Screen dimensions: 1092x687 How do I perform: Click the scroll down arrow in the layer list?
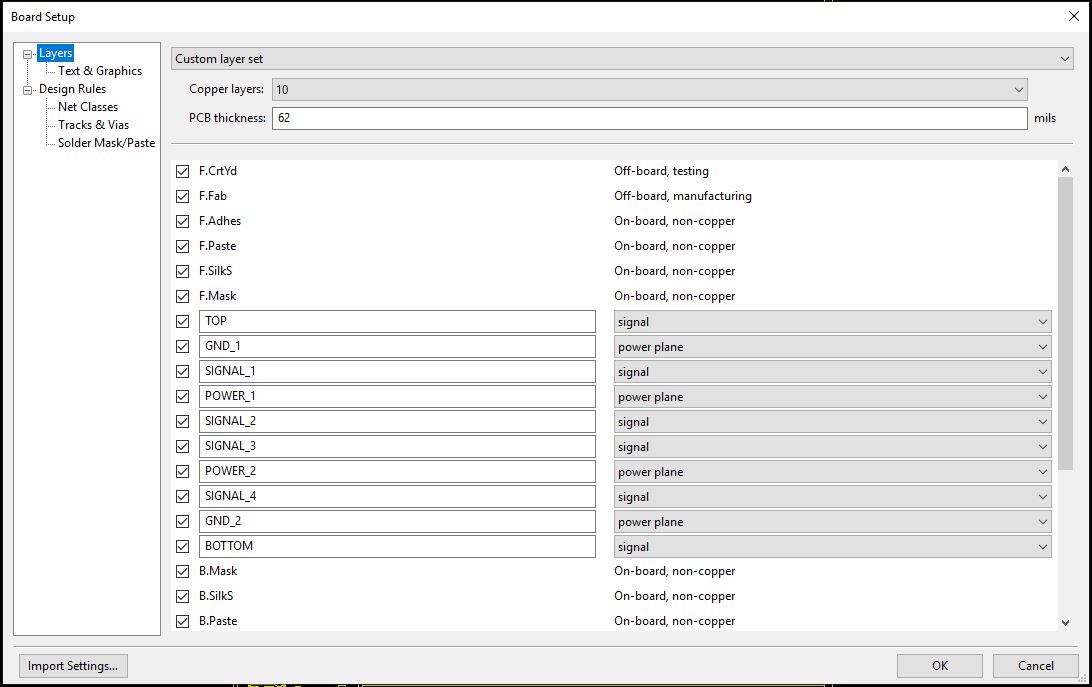click(x=1065, y=622)
